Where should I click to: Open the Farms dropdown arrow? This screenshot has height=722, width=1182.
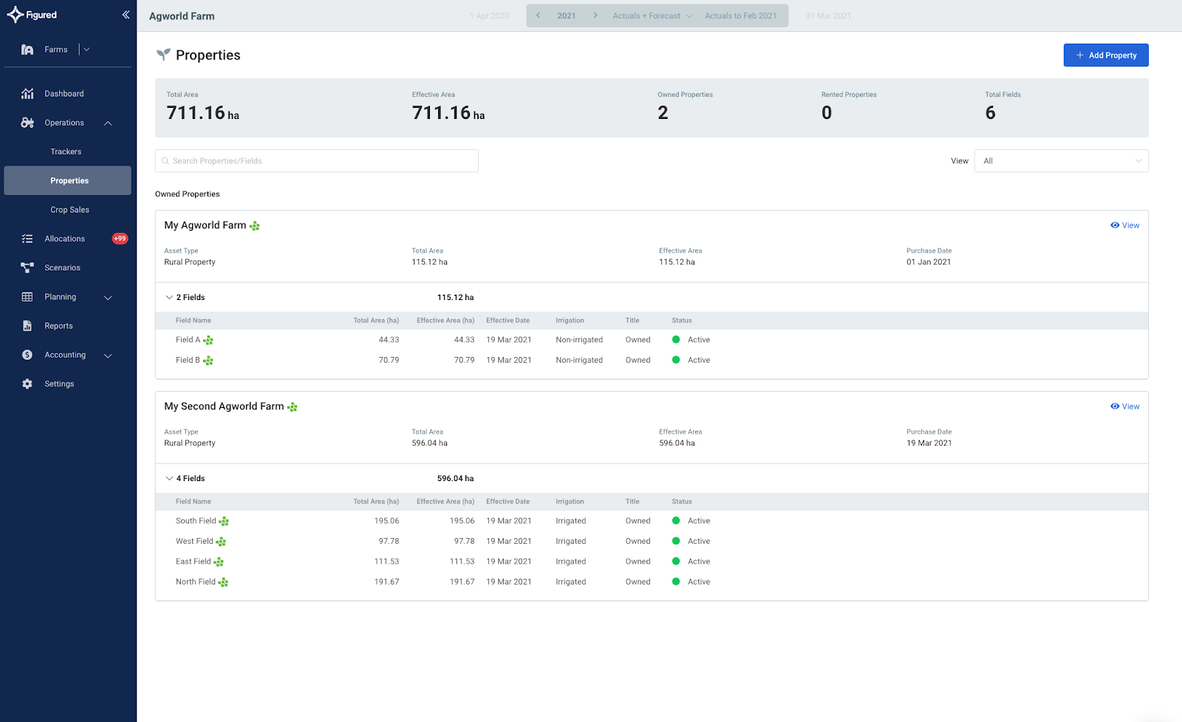pyautogui.click(x=87, y=50)
